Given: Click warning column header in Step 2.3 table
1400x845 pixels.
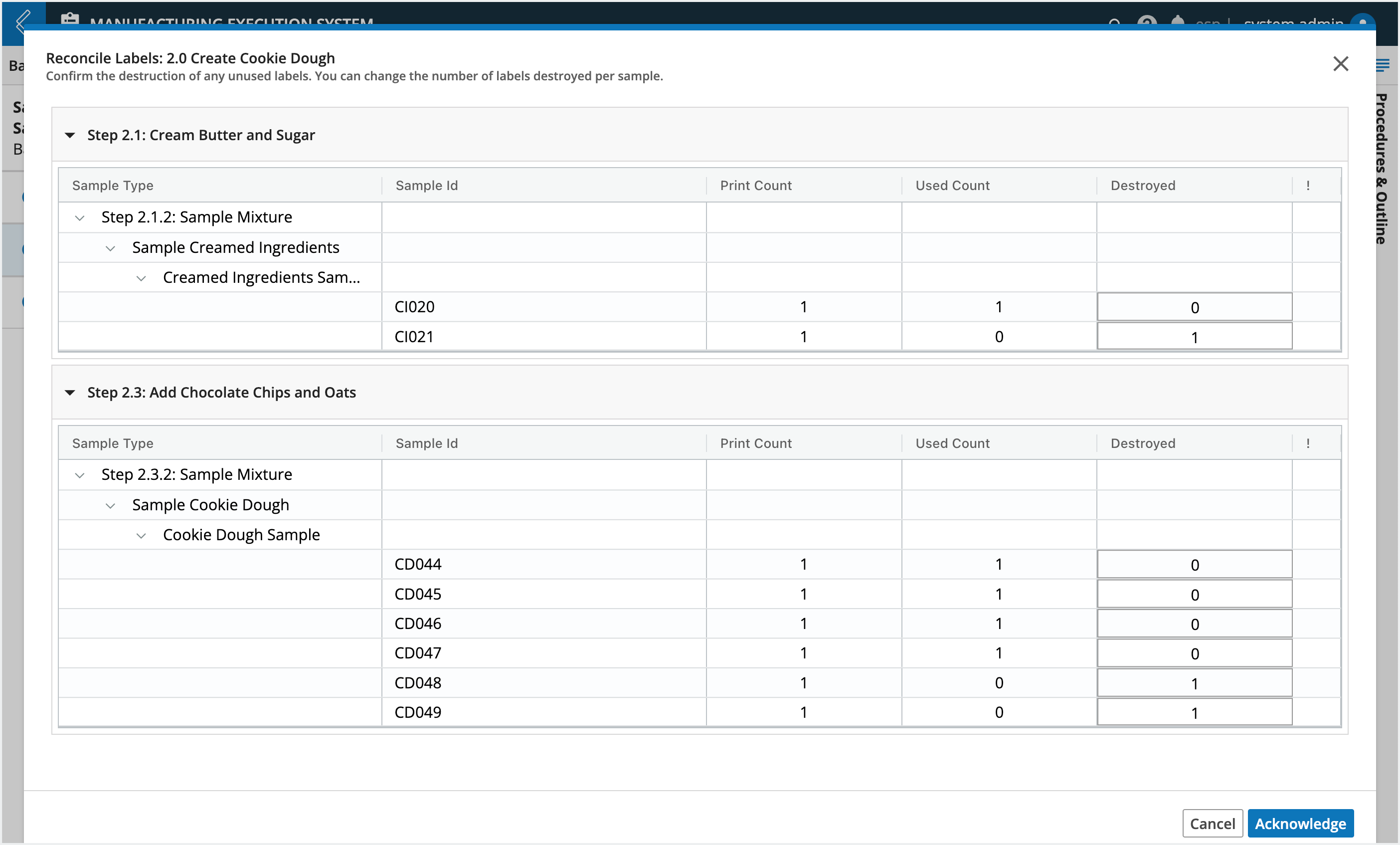Looking at the screenshot, I should click(x=1308, y=443).
